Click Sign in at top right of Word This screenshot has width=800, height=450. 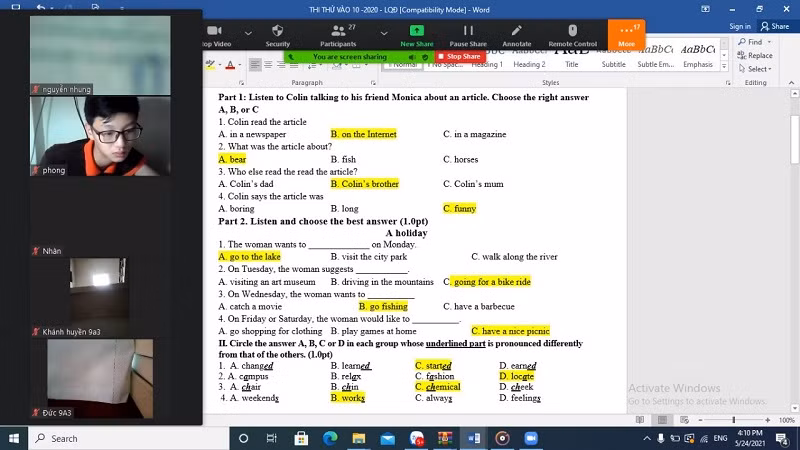[x=740, y=26]
